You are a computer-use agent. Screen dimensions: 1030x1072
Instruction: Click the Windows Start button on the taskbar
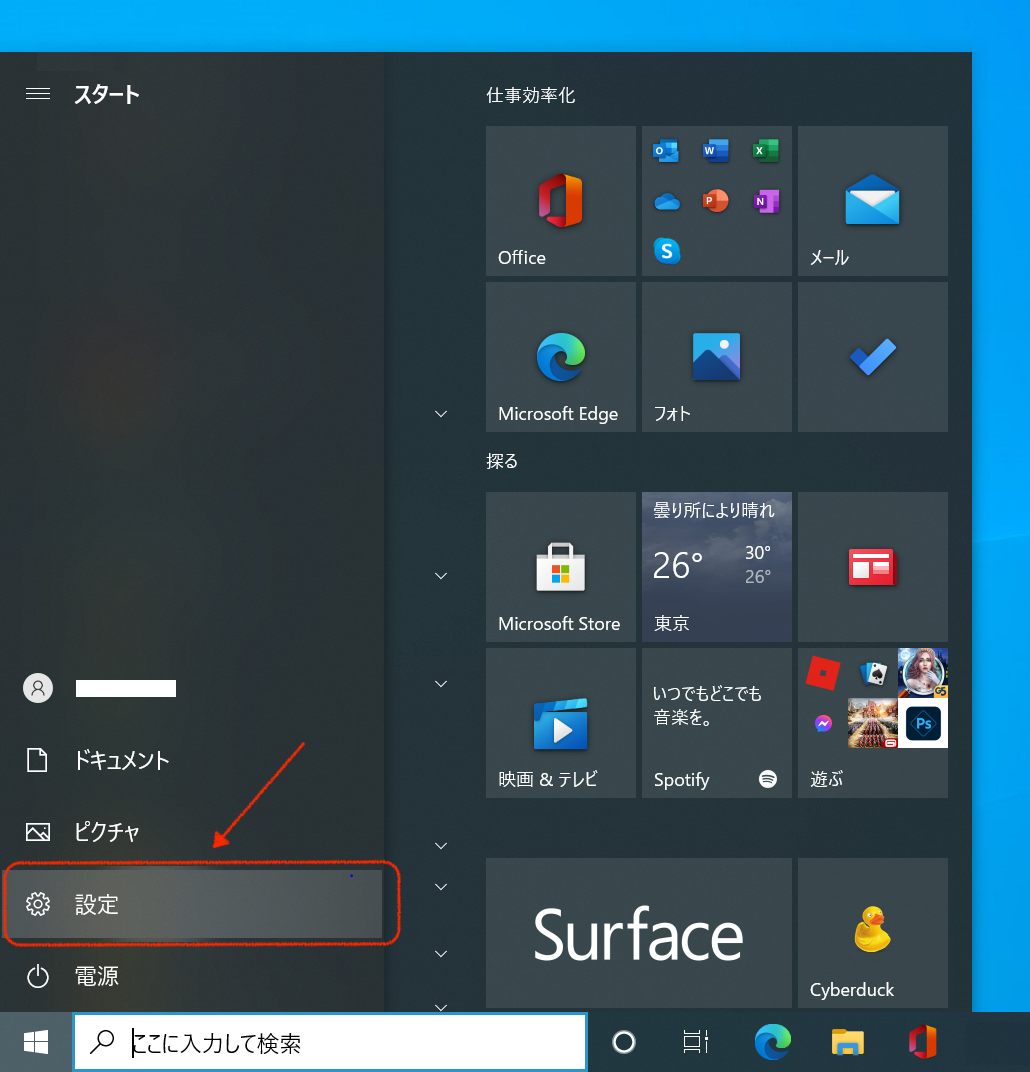coord(36,1043)
